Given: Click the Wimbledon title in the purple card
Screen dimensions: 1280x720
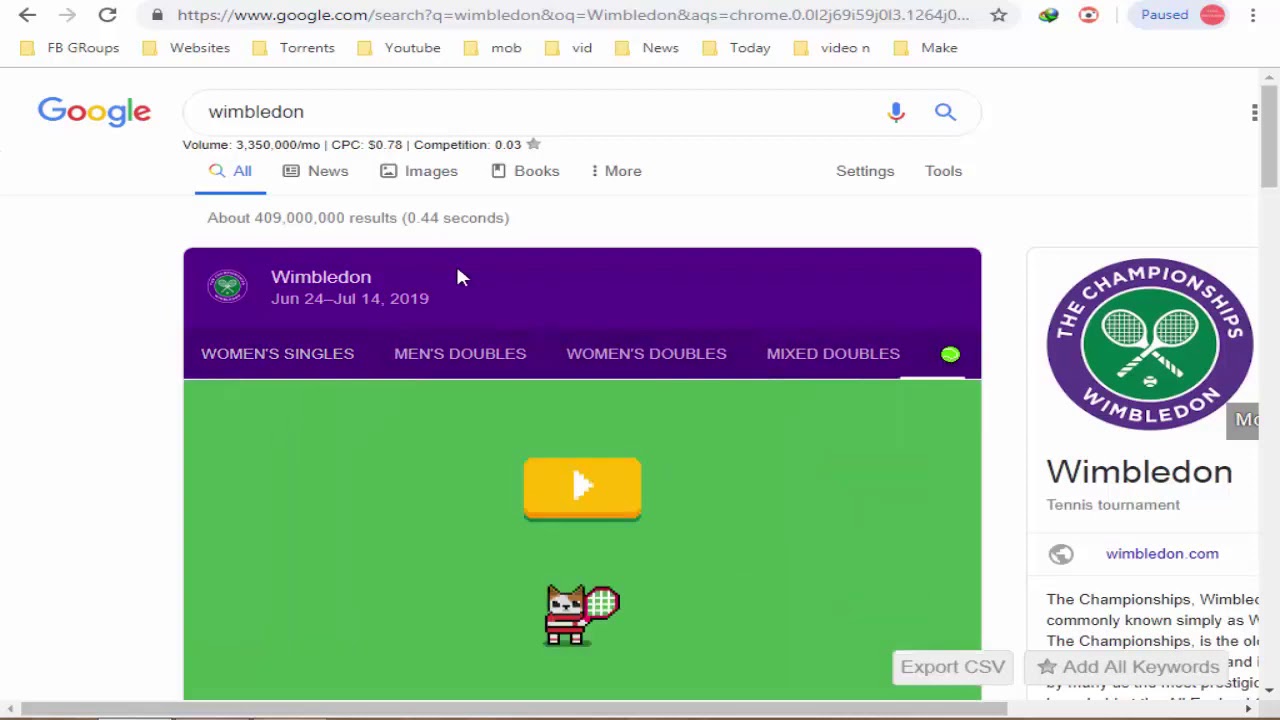Looking at the screenshot, I should coord(321,277).
